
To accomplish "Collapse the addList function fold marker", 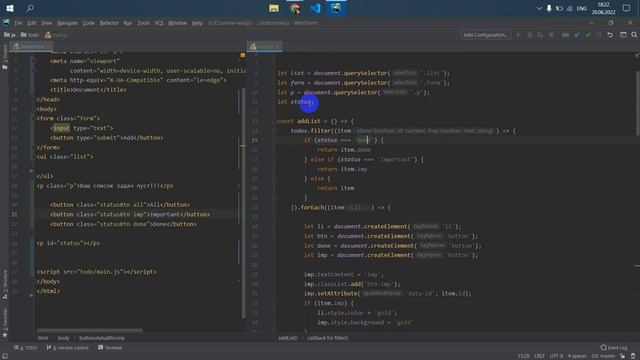I will tap(275, 121).
